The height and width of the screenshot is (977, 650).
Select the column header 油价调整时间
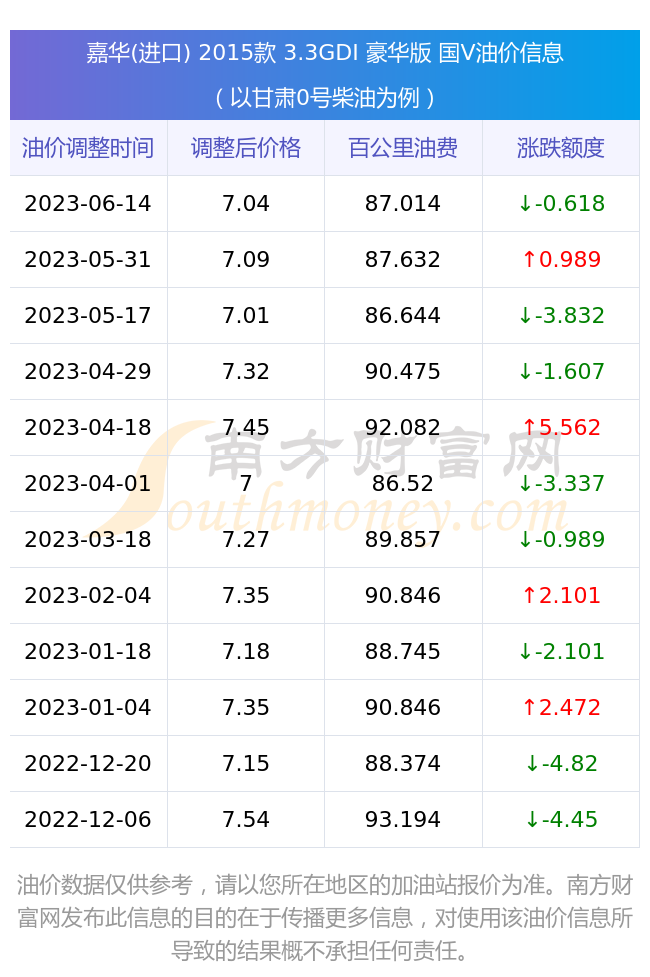pyautogui.click(x=88, y=148)
